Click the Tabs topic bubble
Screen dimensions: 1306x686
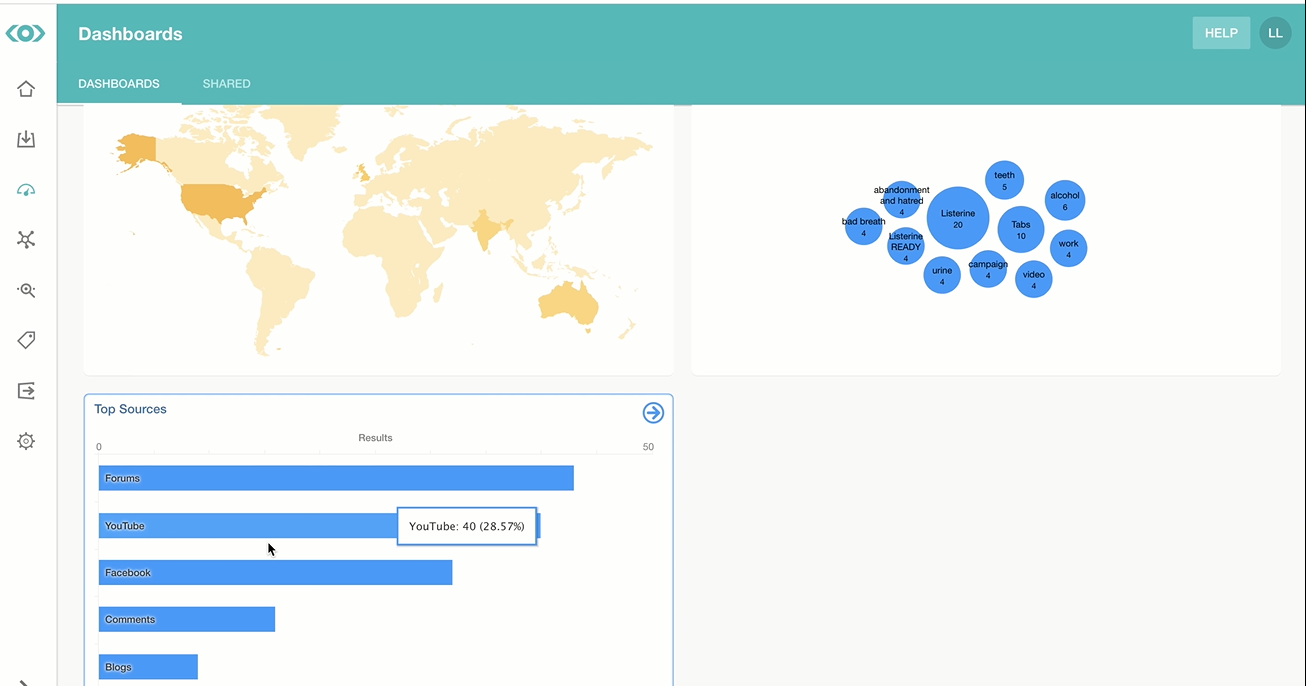click(x=1020, y=230)
